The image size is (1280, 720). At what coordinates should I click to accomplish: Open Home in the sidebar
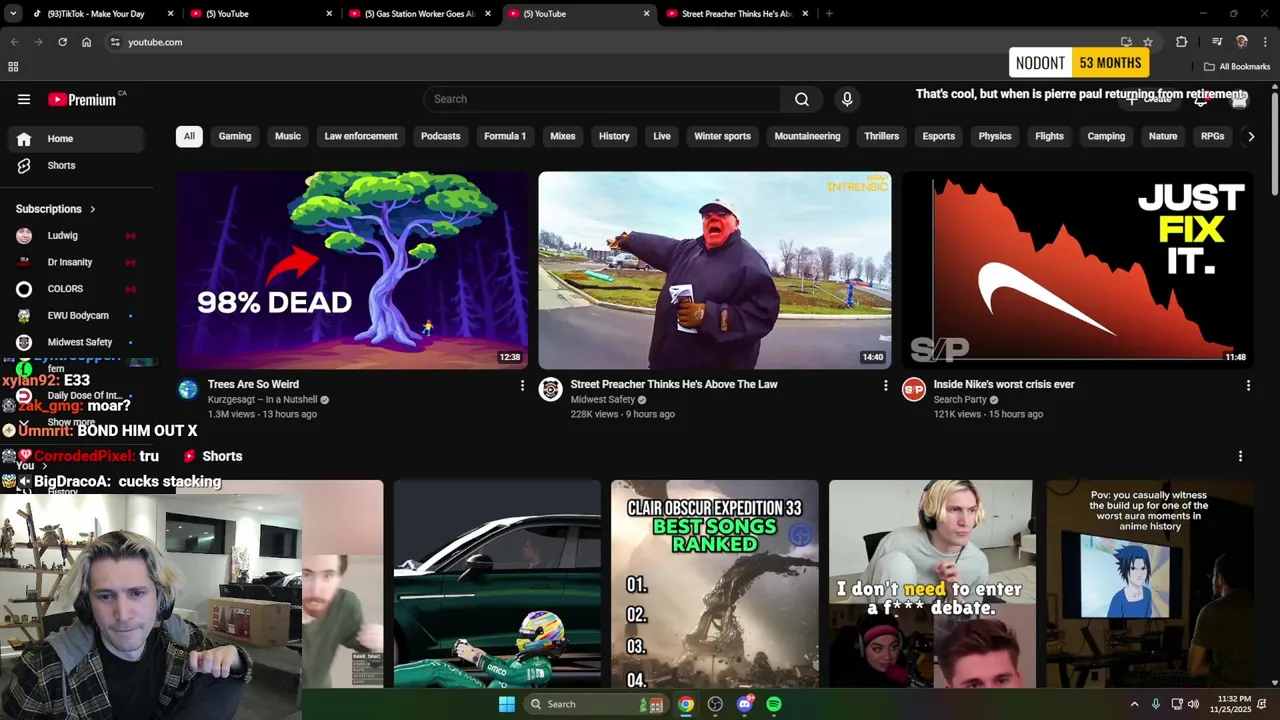76,139
